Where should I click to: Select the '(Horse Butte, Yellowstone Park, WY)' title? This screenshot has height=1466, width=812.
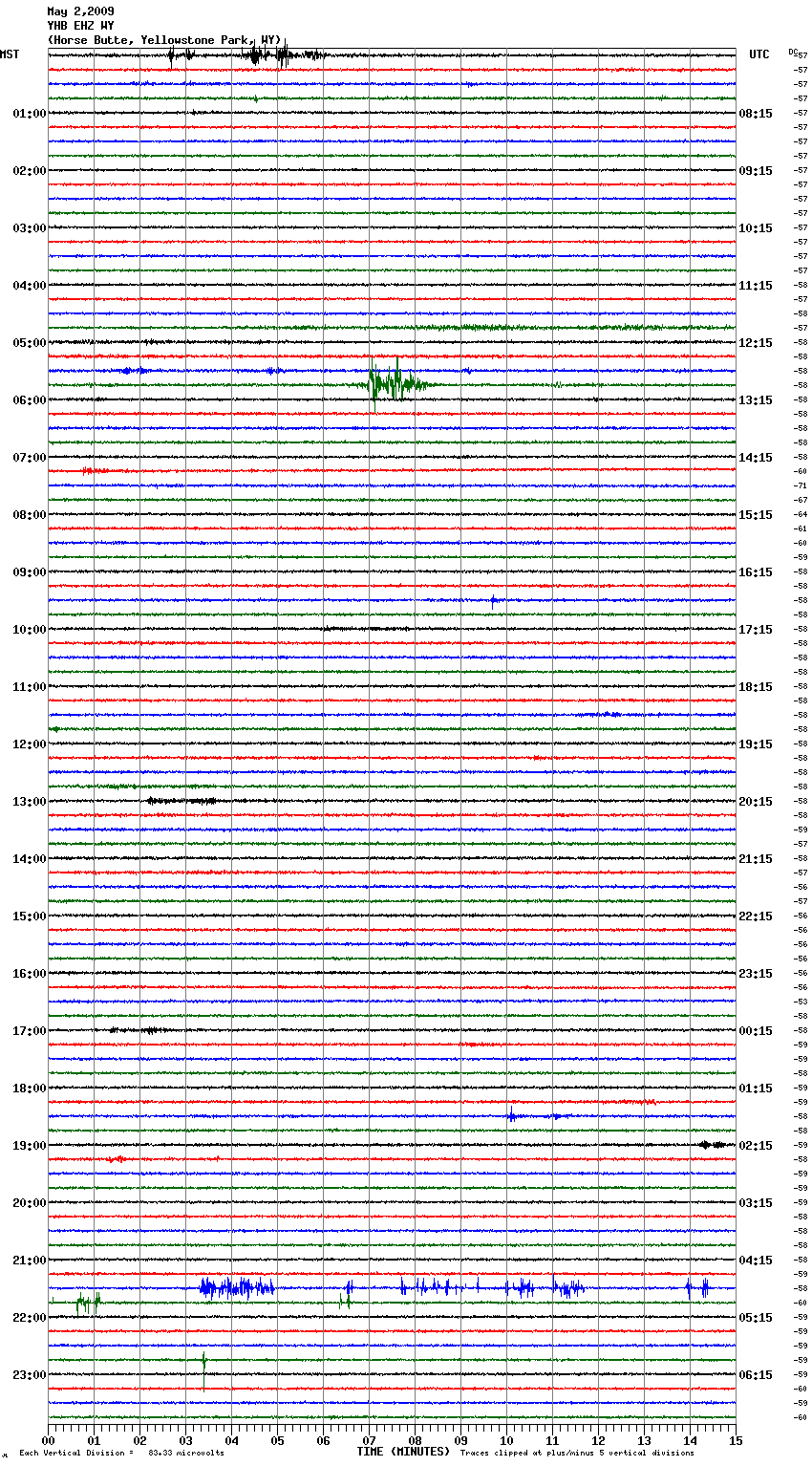tap(164, 40)
